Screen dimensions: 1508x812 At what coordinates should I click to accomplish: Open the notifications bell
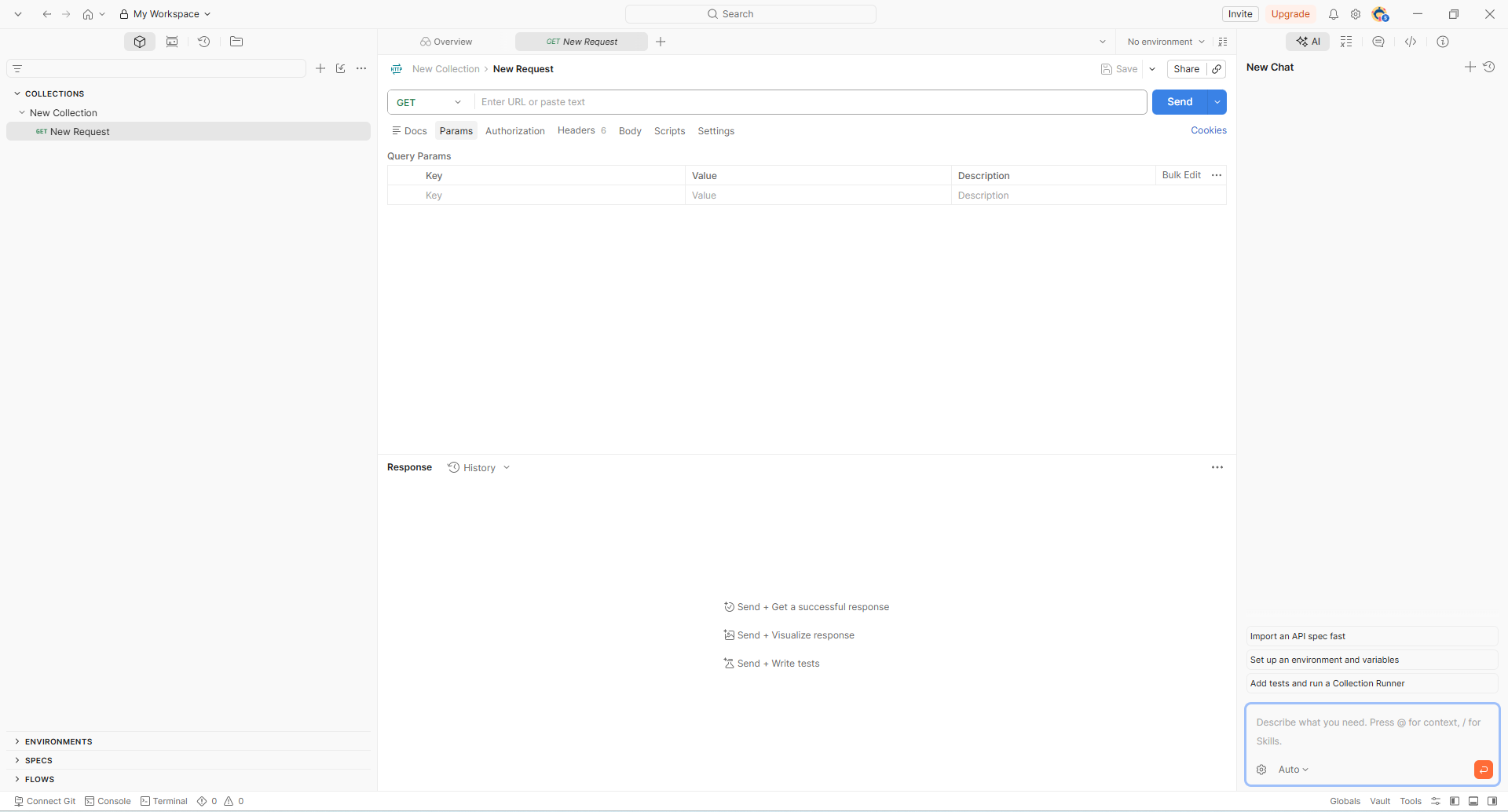tap(1334, 14)
